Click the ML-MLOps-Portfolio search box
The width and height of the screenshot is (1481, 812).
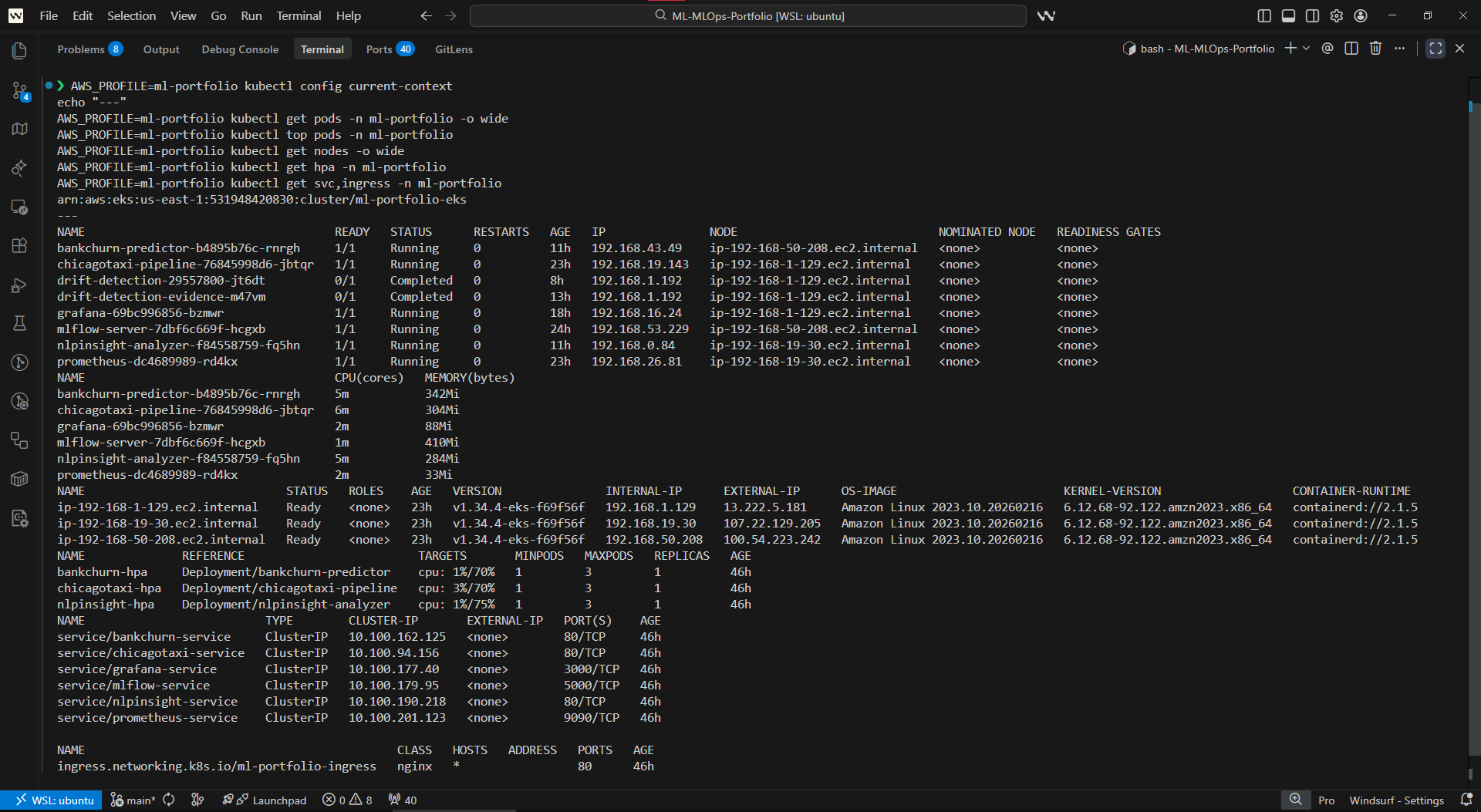pos(748,15)
